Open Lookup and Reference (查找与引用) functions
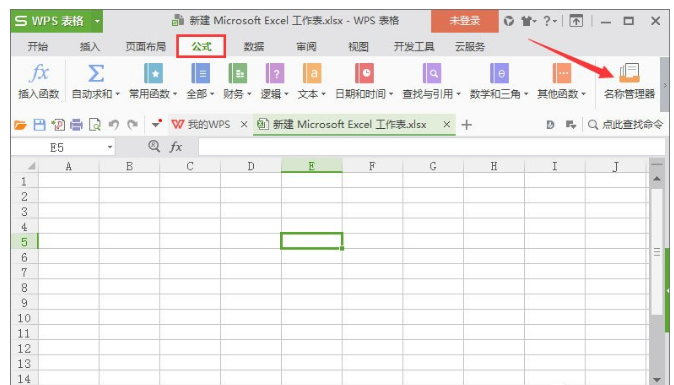The width and height of the screenshot is (674, 385). (432, 73)
